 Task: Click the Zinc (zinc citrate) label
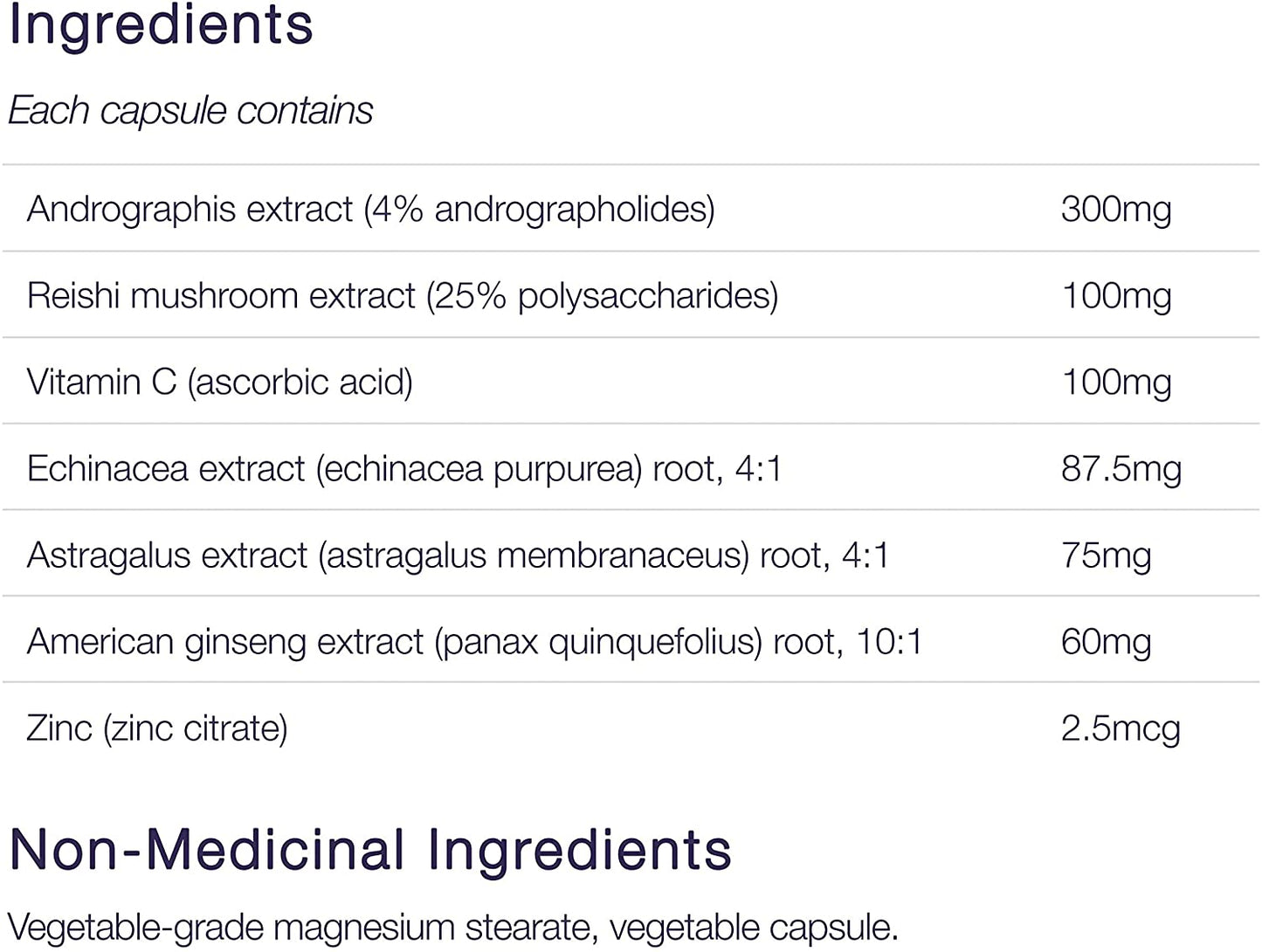pos(157,728)
